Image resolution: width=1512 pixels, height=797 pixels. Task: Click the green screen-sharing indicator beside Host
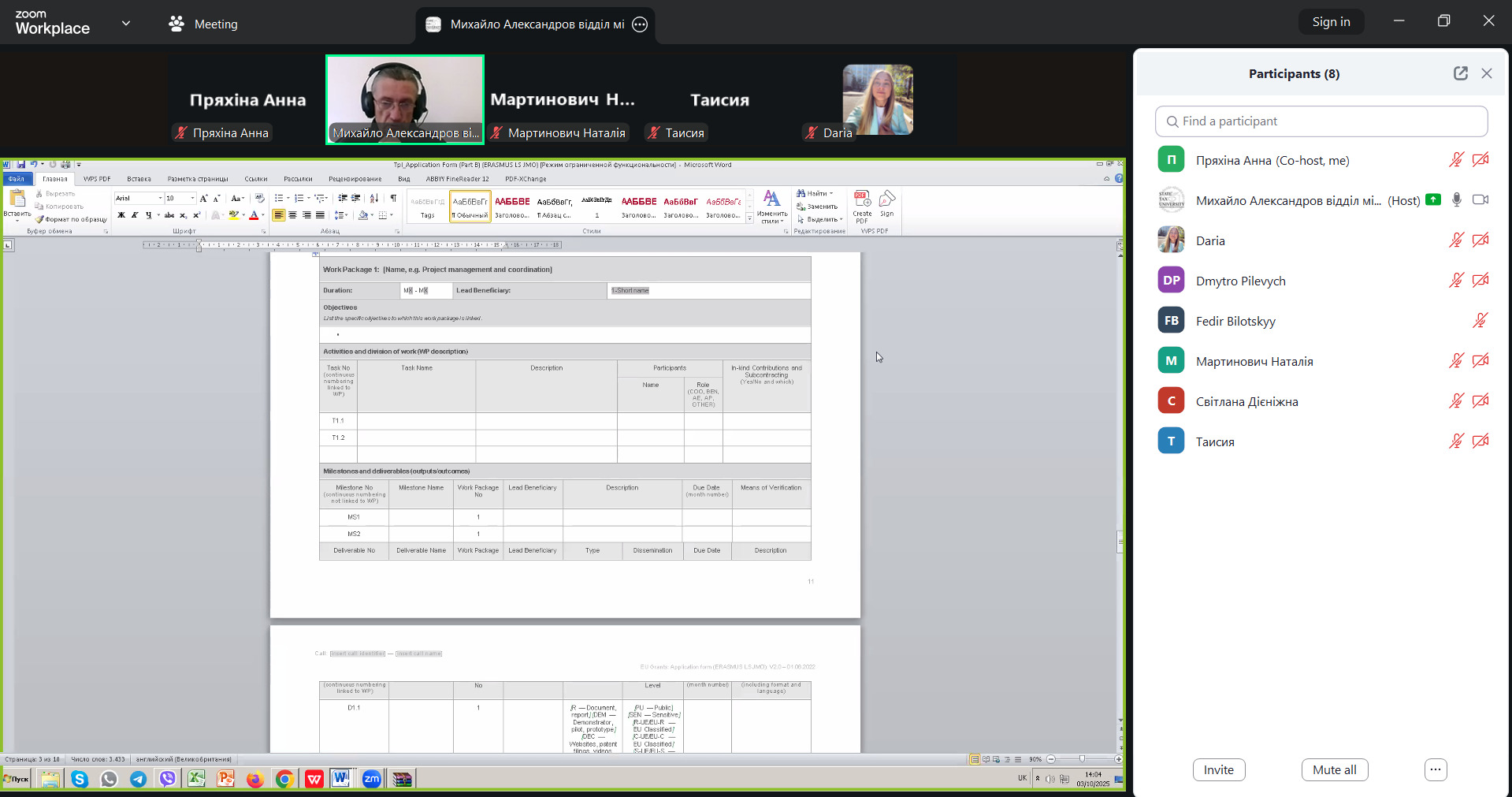pyautogui.click(x=1433, y=200)
